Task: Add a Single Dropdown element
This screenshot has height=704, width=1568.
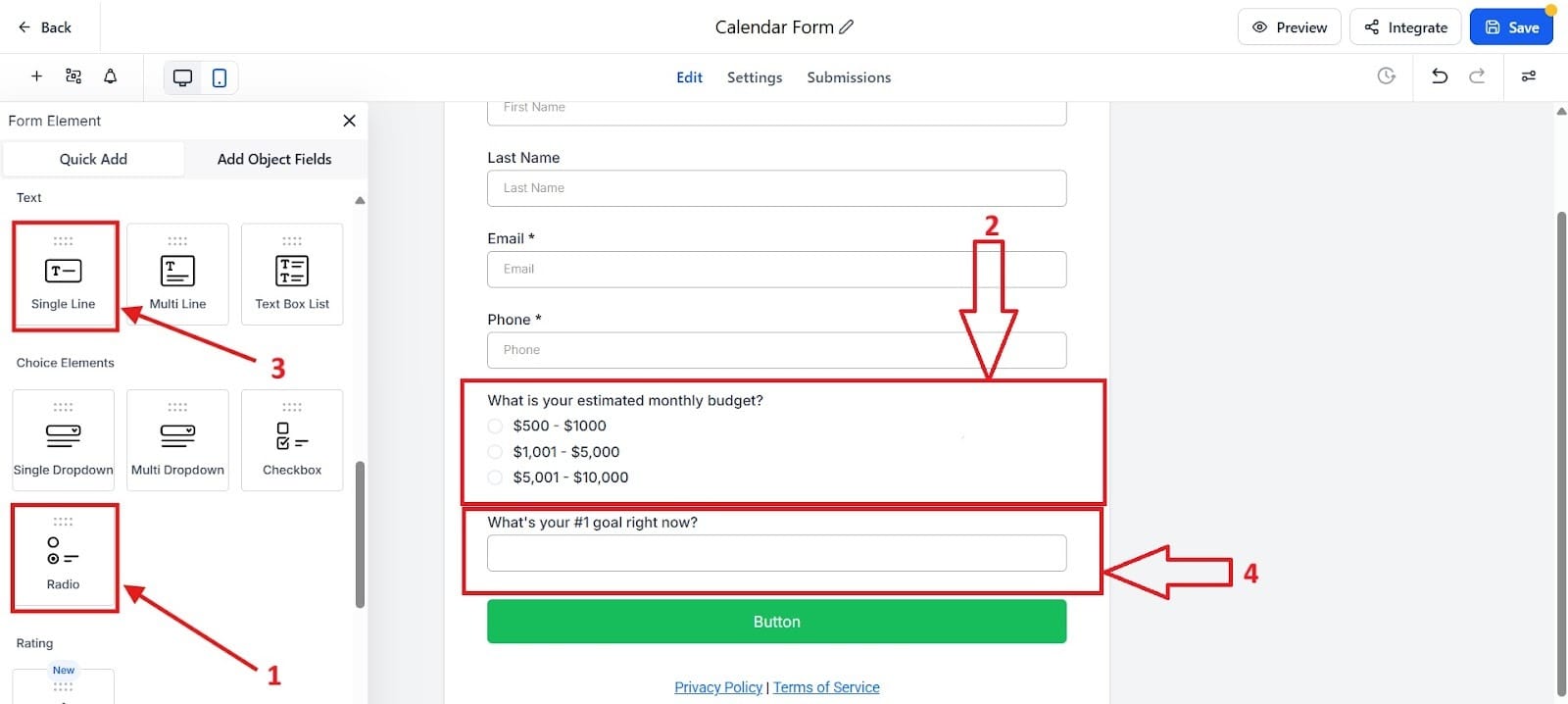Action: point(63,440)
